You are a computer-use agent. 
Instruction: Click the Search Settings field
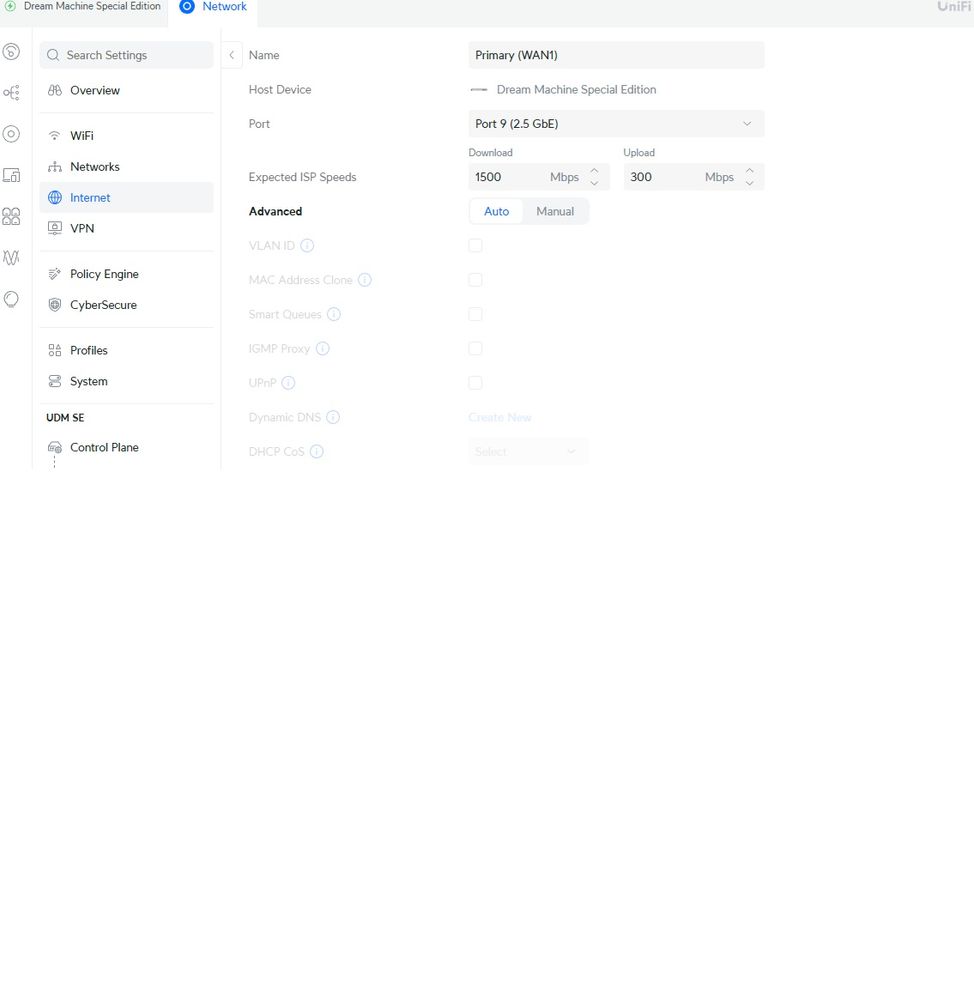[127, 55]
